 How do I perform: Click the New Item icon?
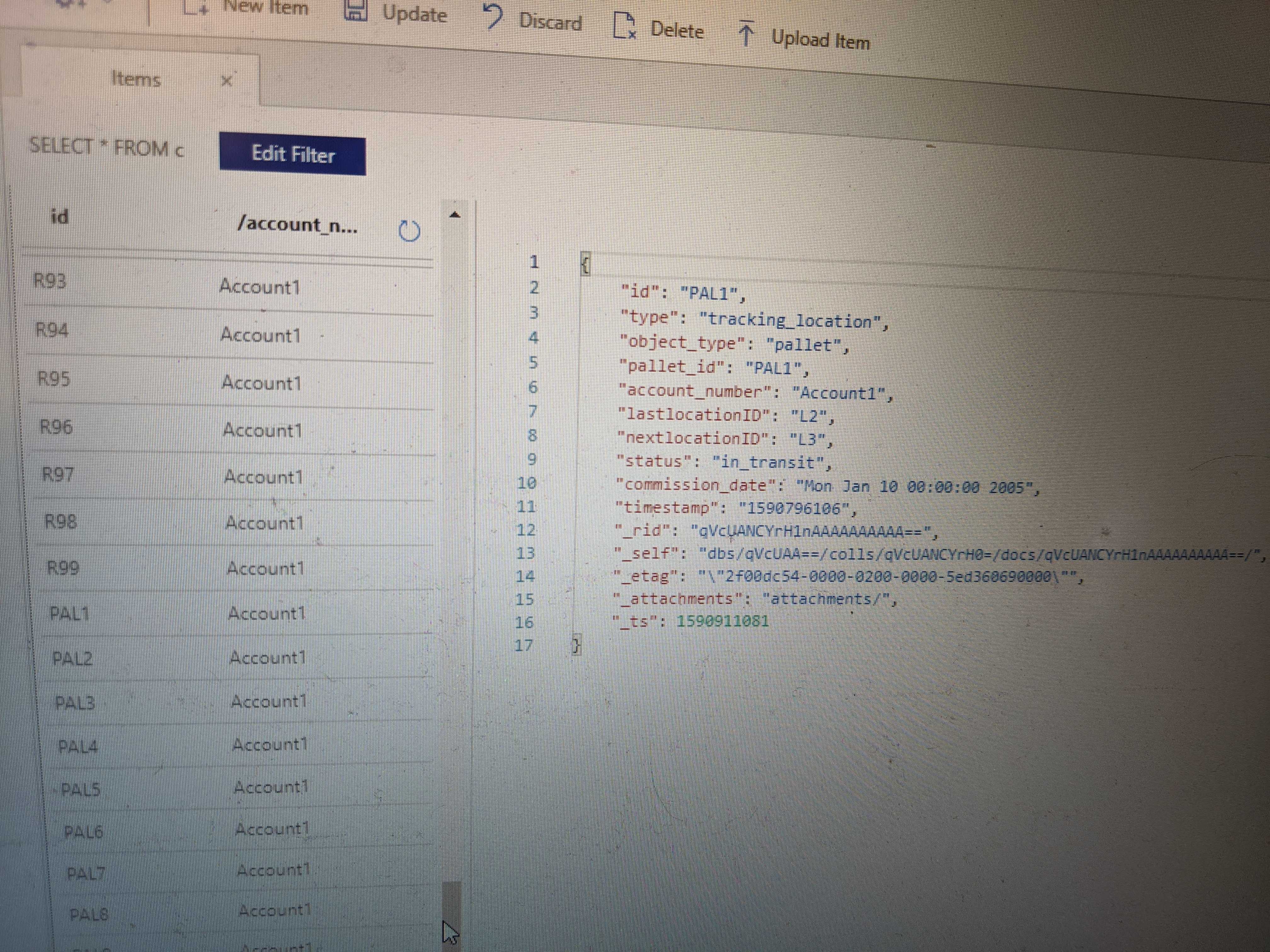click(196, 7)
